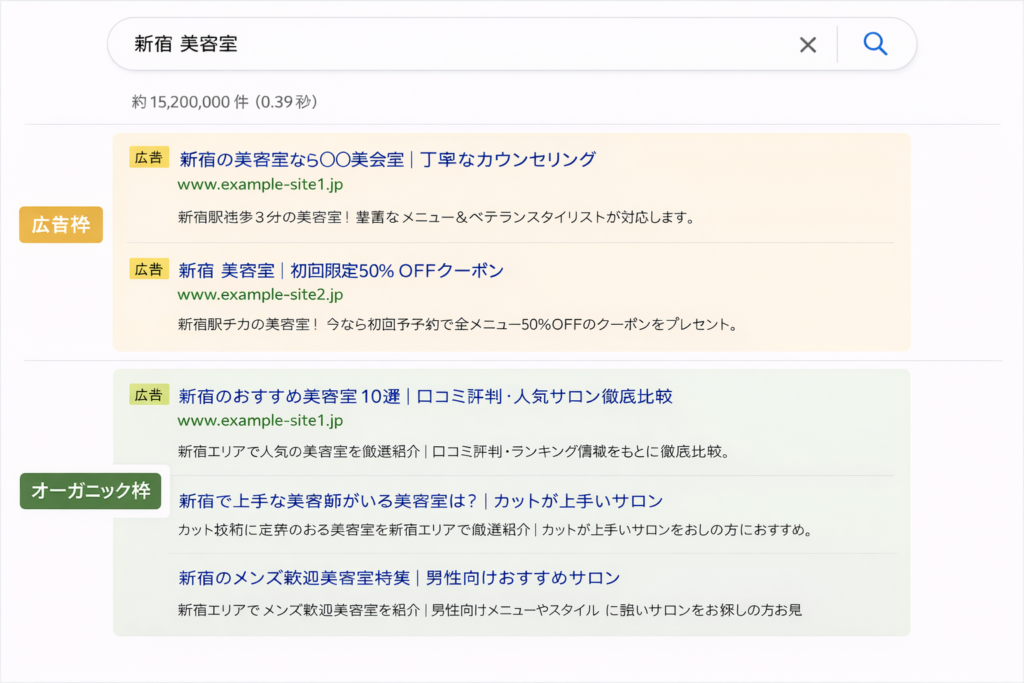Click the ベテランスタイリスト ad description snippet
The height and width of the screenshot is (683, 1024).
pos(435,217)
